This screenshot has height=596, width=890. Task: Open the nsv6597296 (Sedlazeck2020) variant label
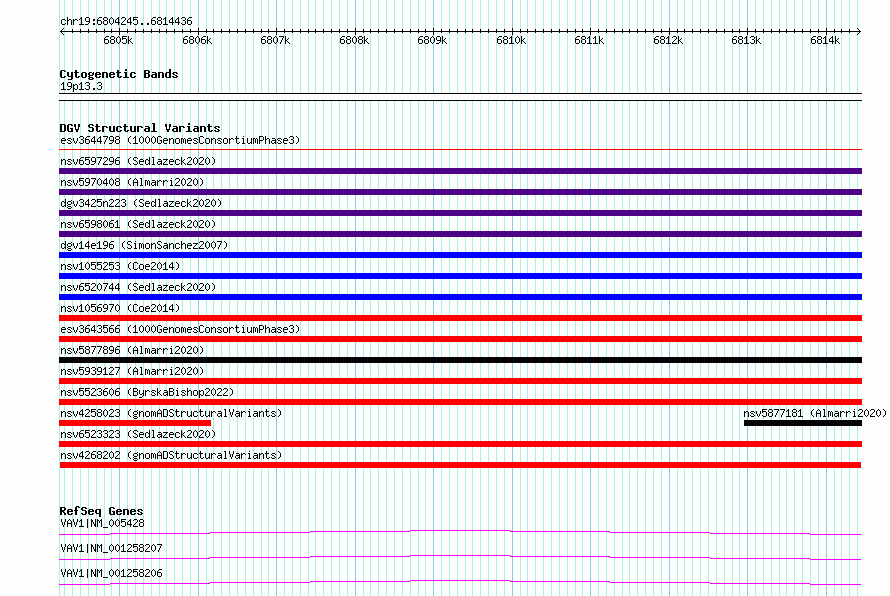pos(138,161)
